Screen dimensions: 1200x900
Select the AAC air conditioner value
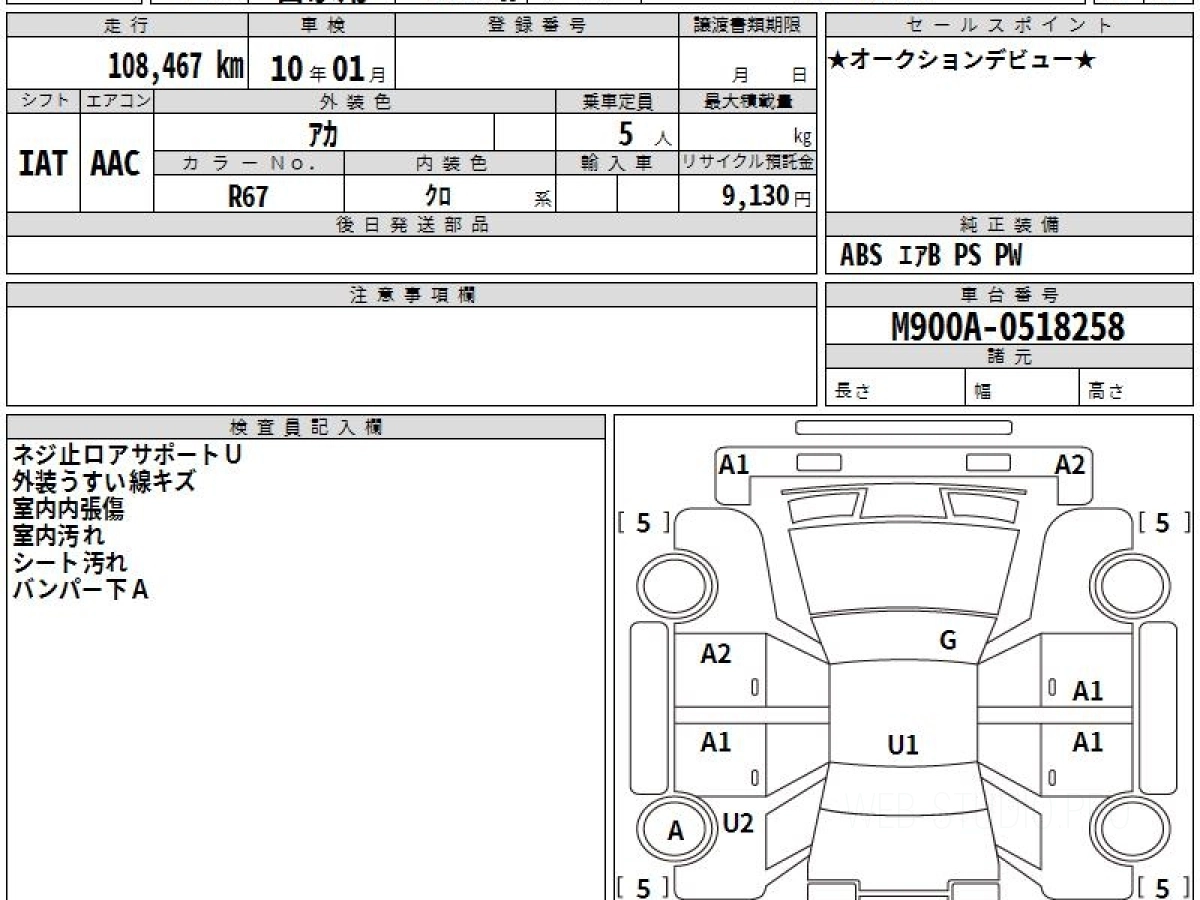116,164
